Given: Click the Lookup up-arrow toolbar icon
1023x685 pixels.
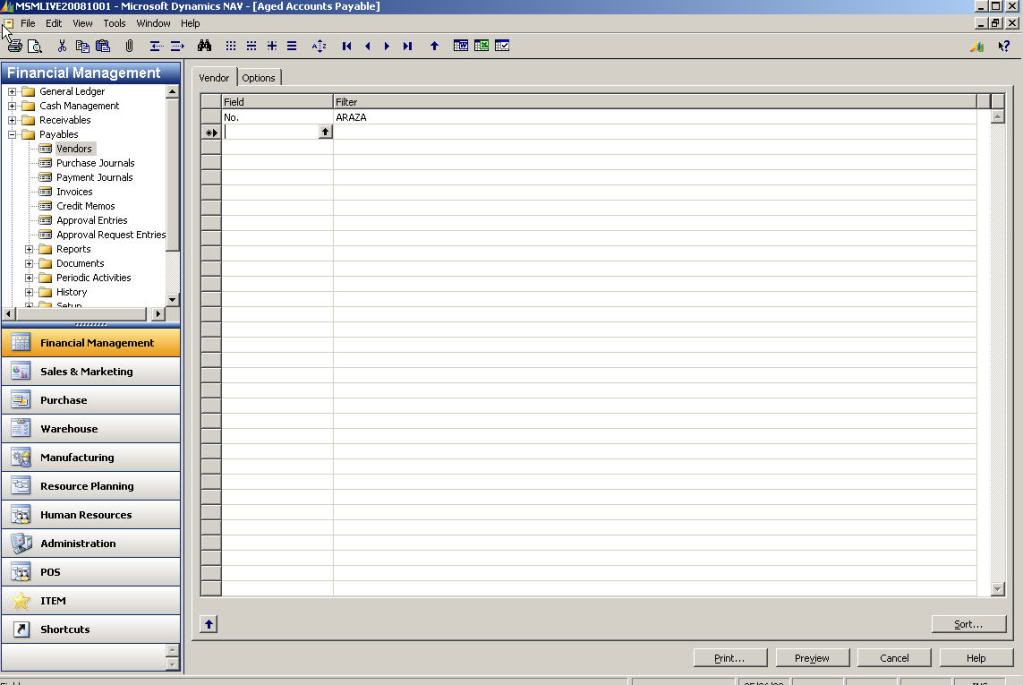Looking at the screenshot, I should pyautogui.click(x=434, y=46).
